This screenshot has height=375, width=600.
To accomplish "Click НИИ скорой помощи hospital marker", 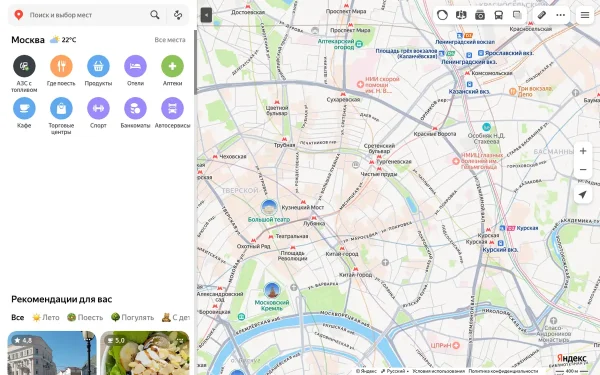I will click(x=360, y=84).
